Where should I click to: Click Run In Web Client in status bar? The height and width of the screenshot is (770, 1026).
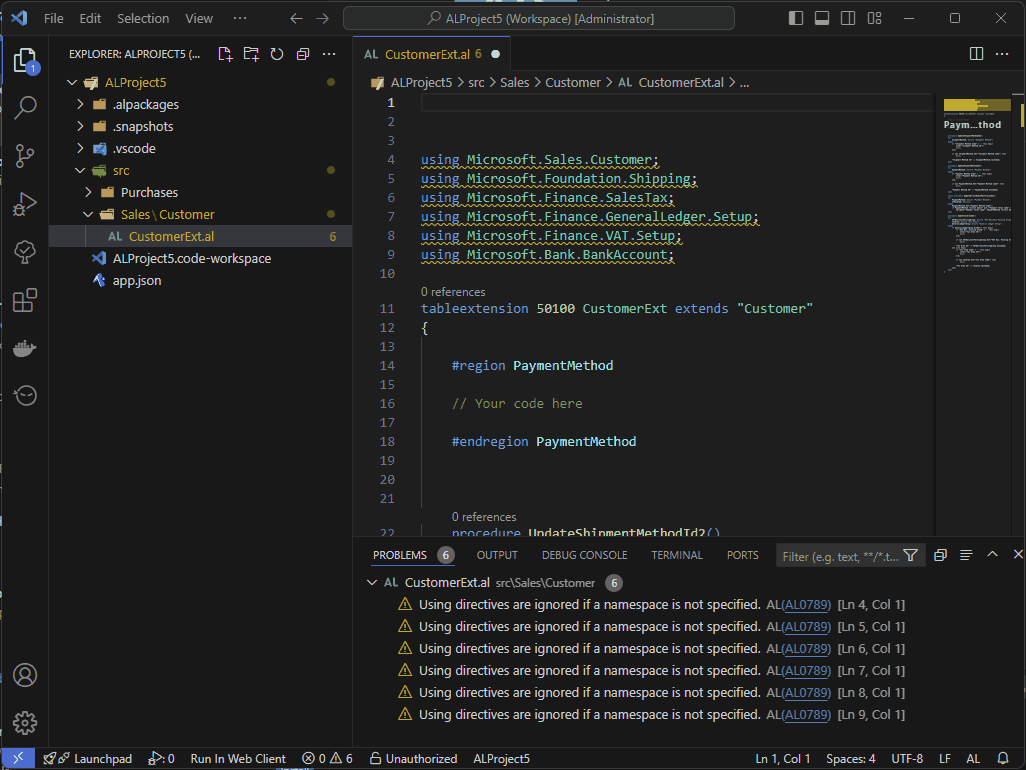click(x=238, y=759)
